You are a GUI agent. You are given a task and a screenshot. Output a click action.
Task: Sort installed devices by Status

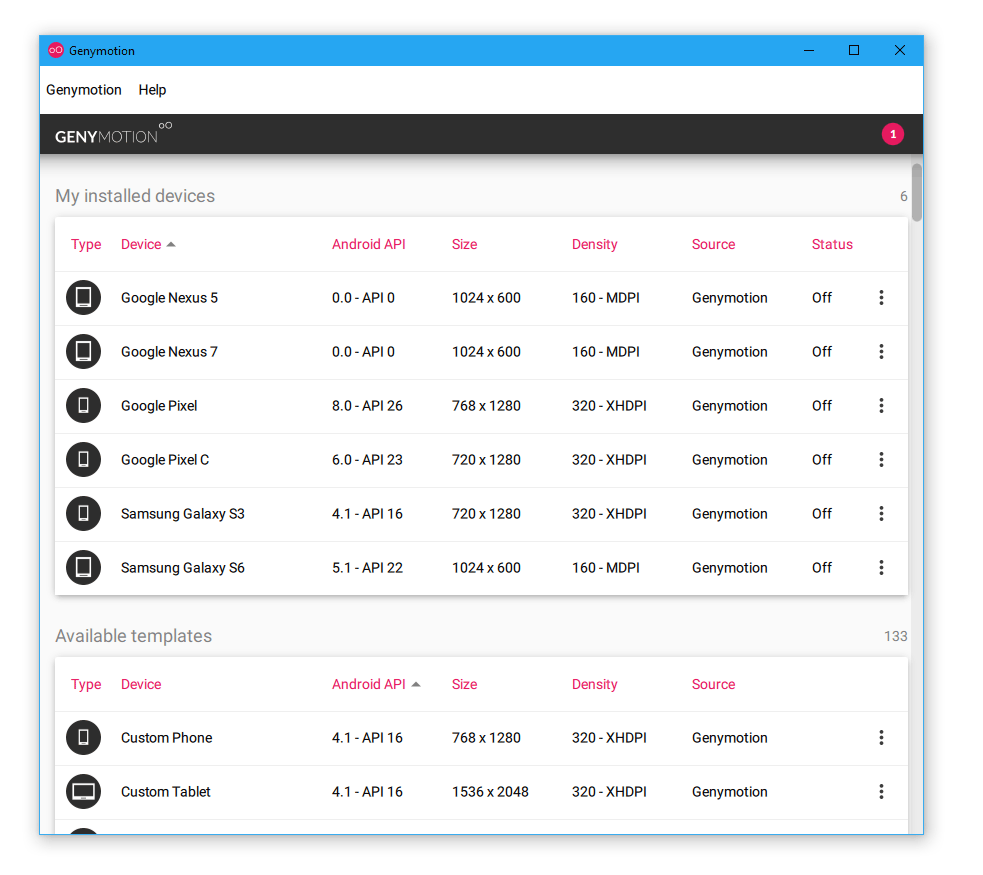[832, 244]
